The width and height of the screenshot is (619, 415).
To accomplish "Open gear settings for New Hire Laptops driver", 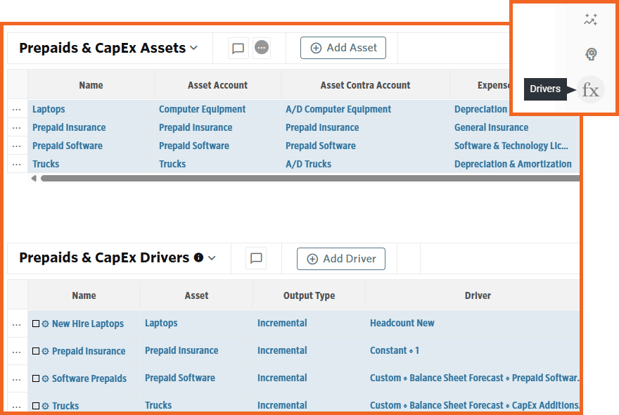I will (x=46, y=324).
